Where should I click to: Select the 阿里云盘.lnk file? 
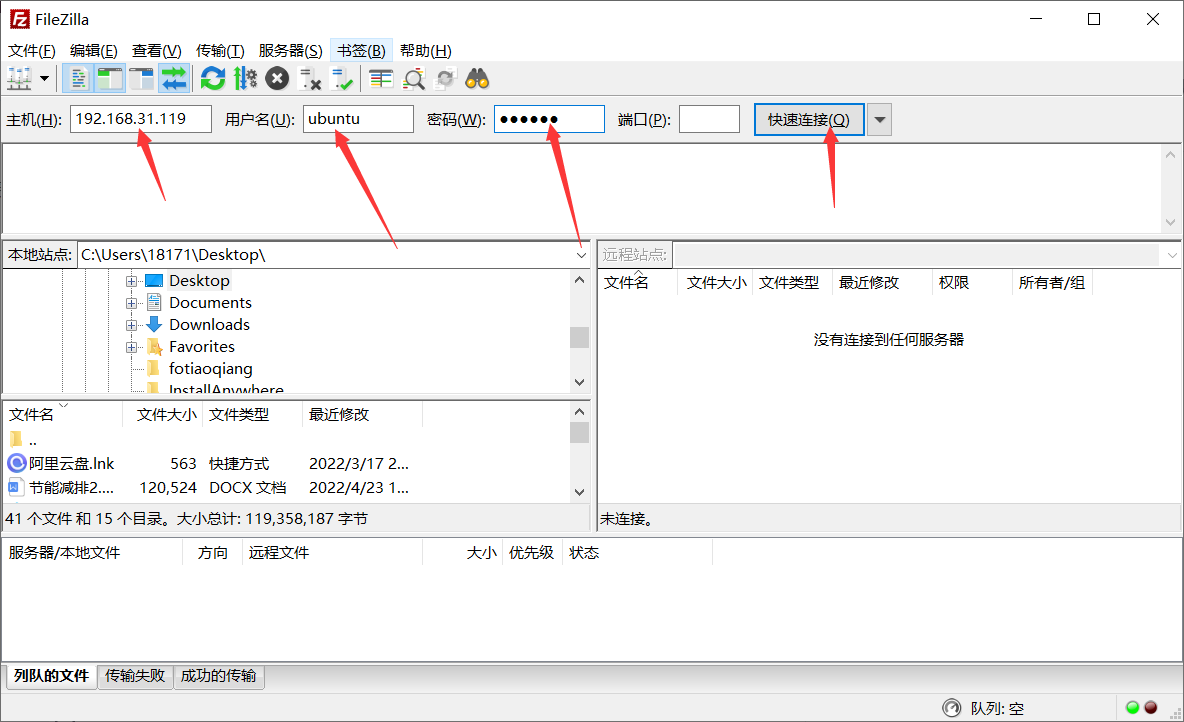pos(71,463)
